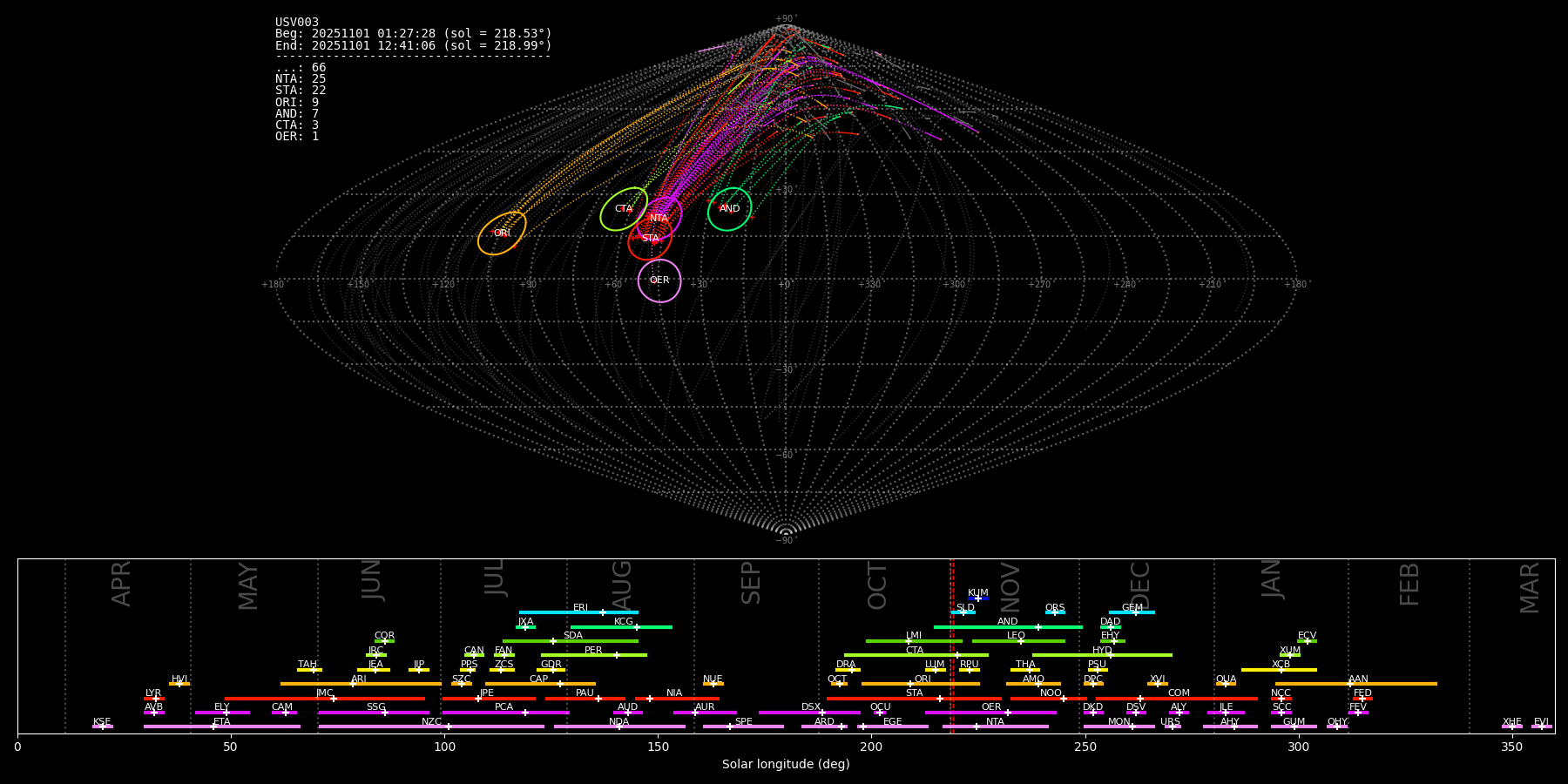The image size is (1568, 784).
Task: Click the KUM peak marker in timeline
Action: click(978, 598)
